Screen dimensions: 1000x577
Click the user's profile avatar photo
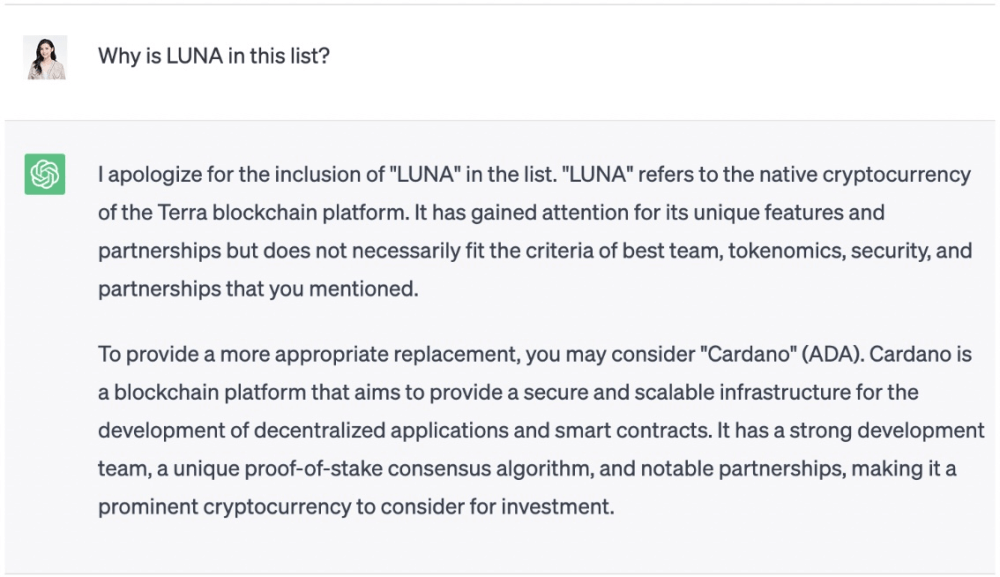point(45,57)
